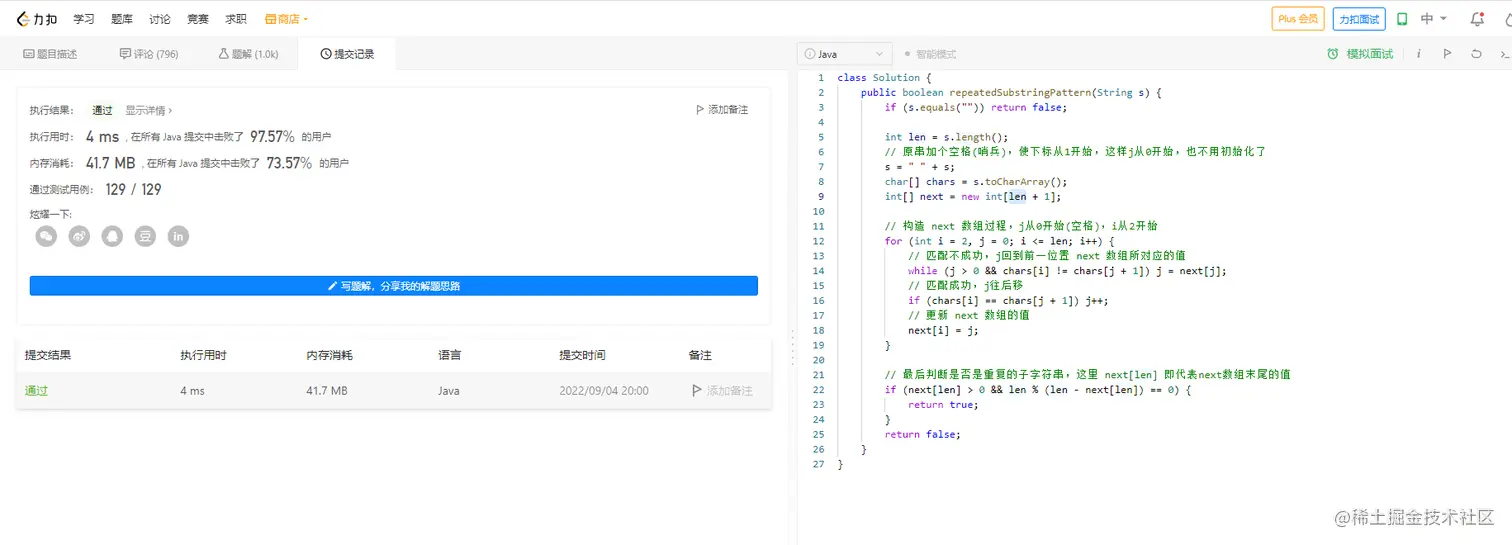Open the 学习 menu

(x=84, y=19)
